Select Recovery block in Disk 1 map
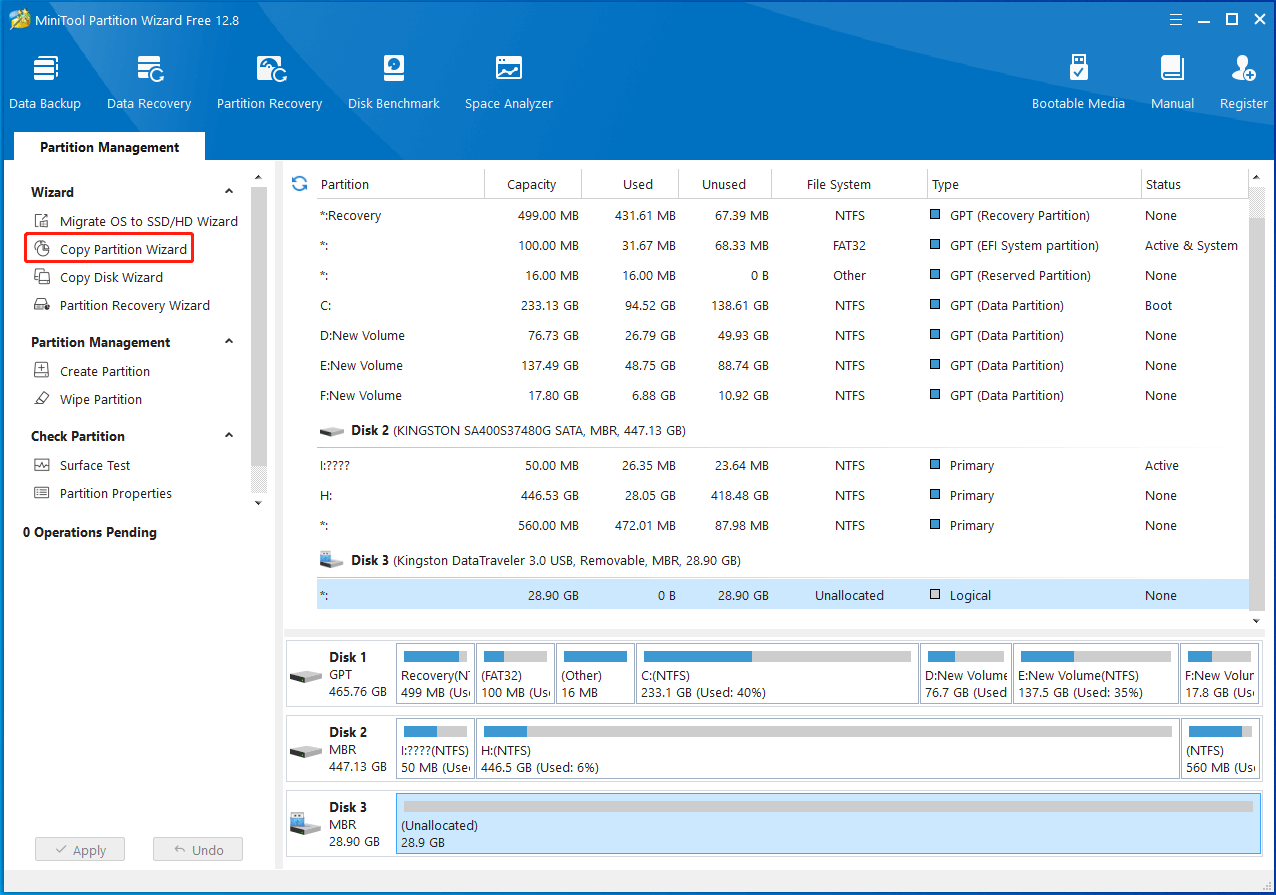The image size is (1276, 895). point(435,674)
